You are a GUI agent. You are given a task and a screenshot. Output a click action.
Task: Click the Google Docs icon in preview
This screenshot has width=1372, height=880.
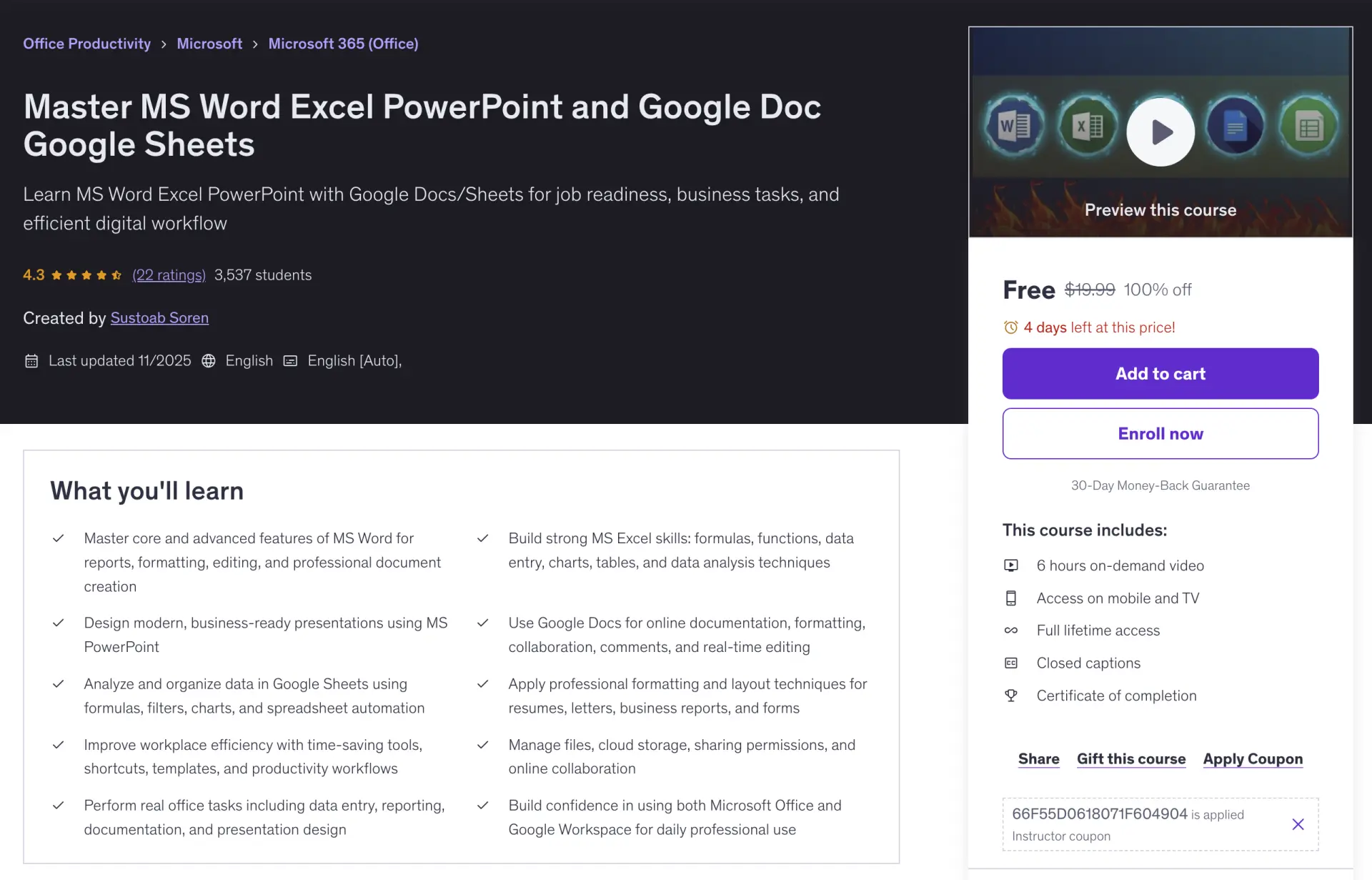pyautogui.click(x=1235, y=127)
